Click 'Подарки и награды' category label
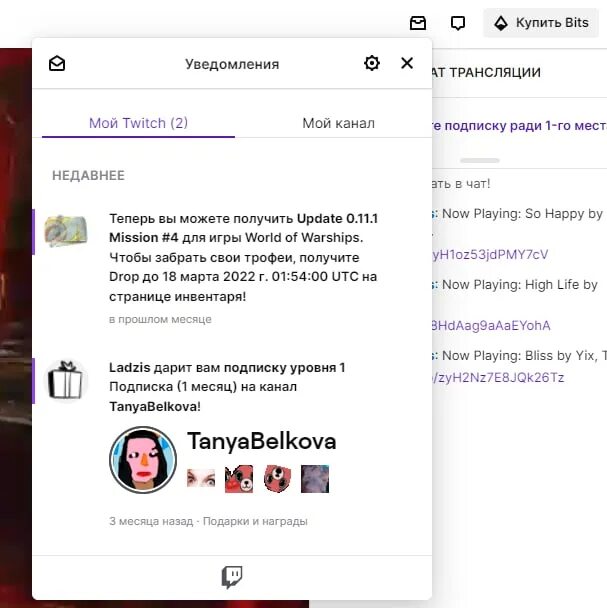This screenshot has height=608, width=607. coord(255,522)
